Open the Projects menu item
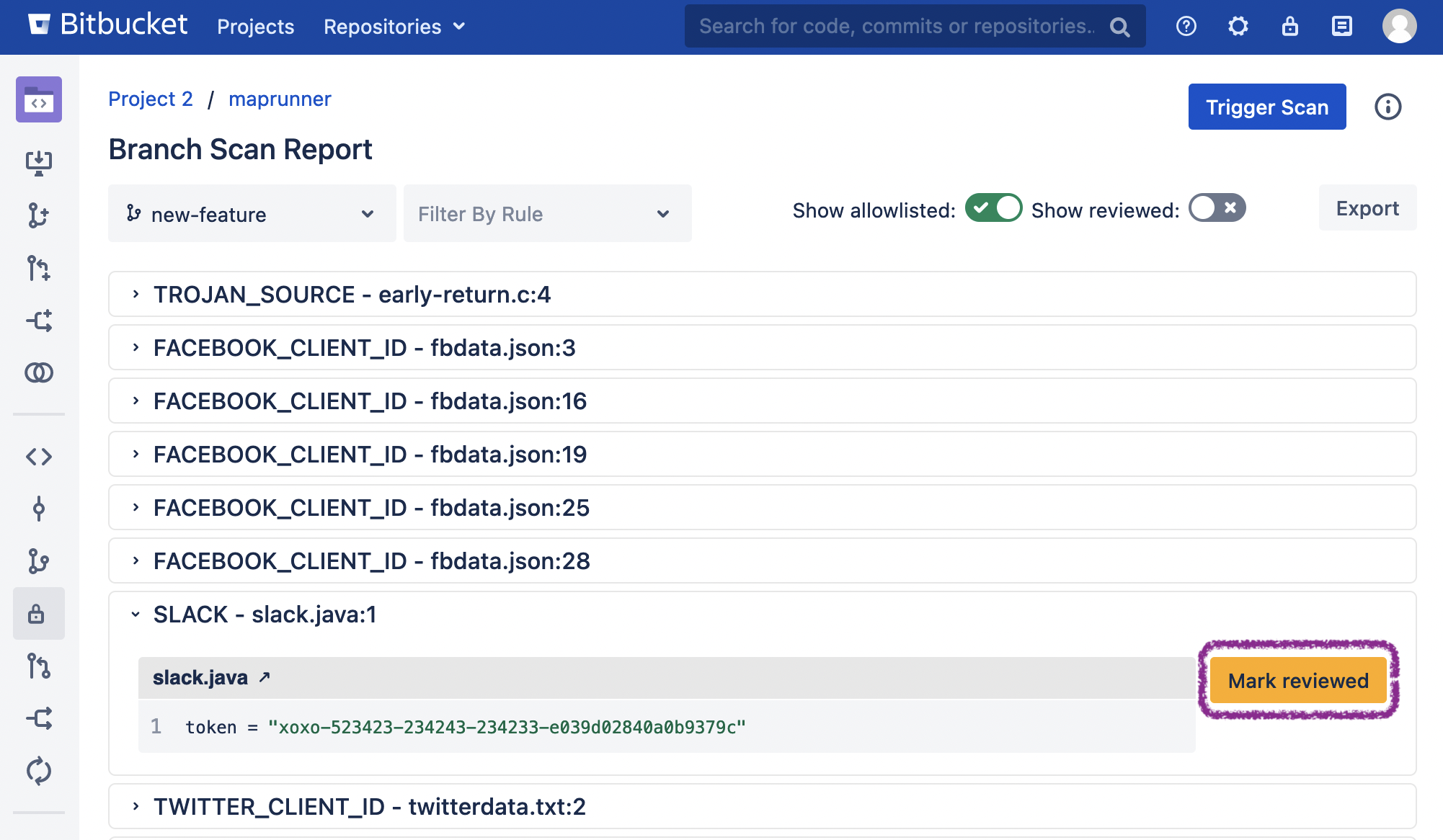The width and height of the screenshot is (1443, 840). (255, 27)
